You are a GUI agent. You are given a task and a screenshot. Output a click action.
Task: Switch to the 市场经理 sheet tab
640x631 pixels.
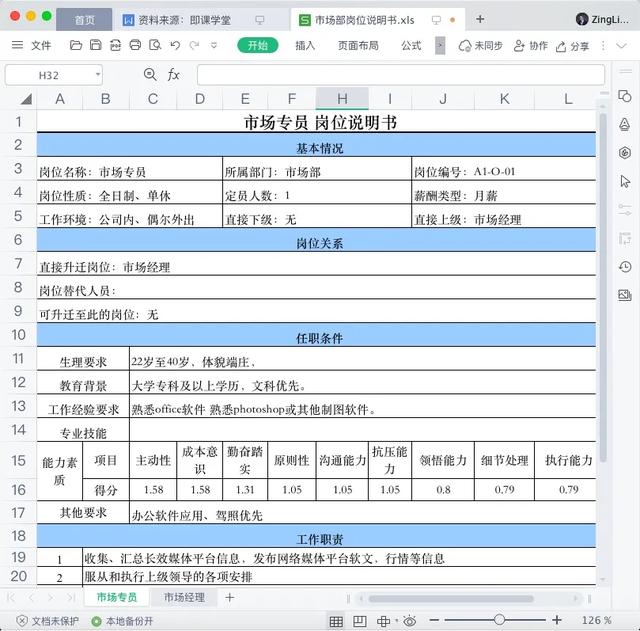(x=184, y=598)
